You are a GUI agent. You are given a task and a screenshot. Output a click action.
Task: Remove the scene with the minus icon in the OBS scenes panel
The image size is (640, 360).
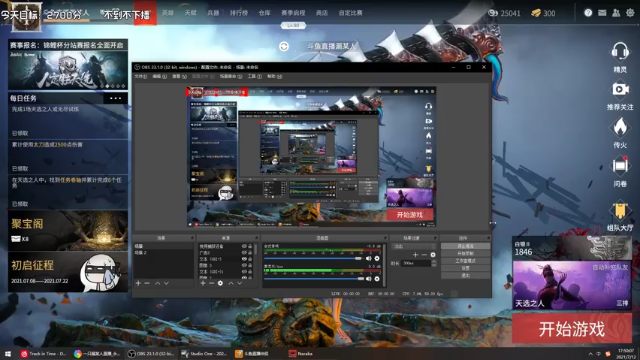(147, 283)
